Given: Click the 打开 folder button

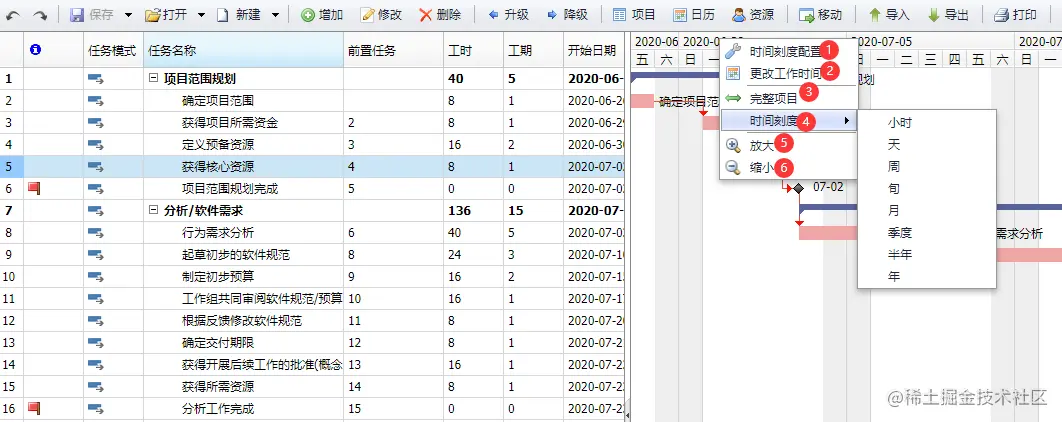Looking at the screenshot, I should click(168, 14).
